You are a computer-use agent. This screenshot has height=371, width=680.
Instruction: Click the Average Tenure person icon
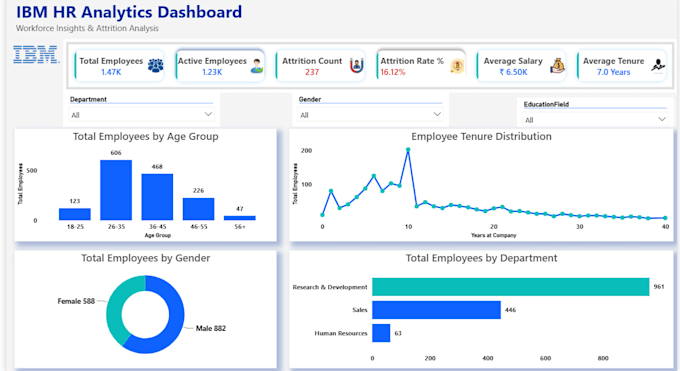[x=658, y=66]
